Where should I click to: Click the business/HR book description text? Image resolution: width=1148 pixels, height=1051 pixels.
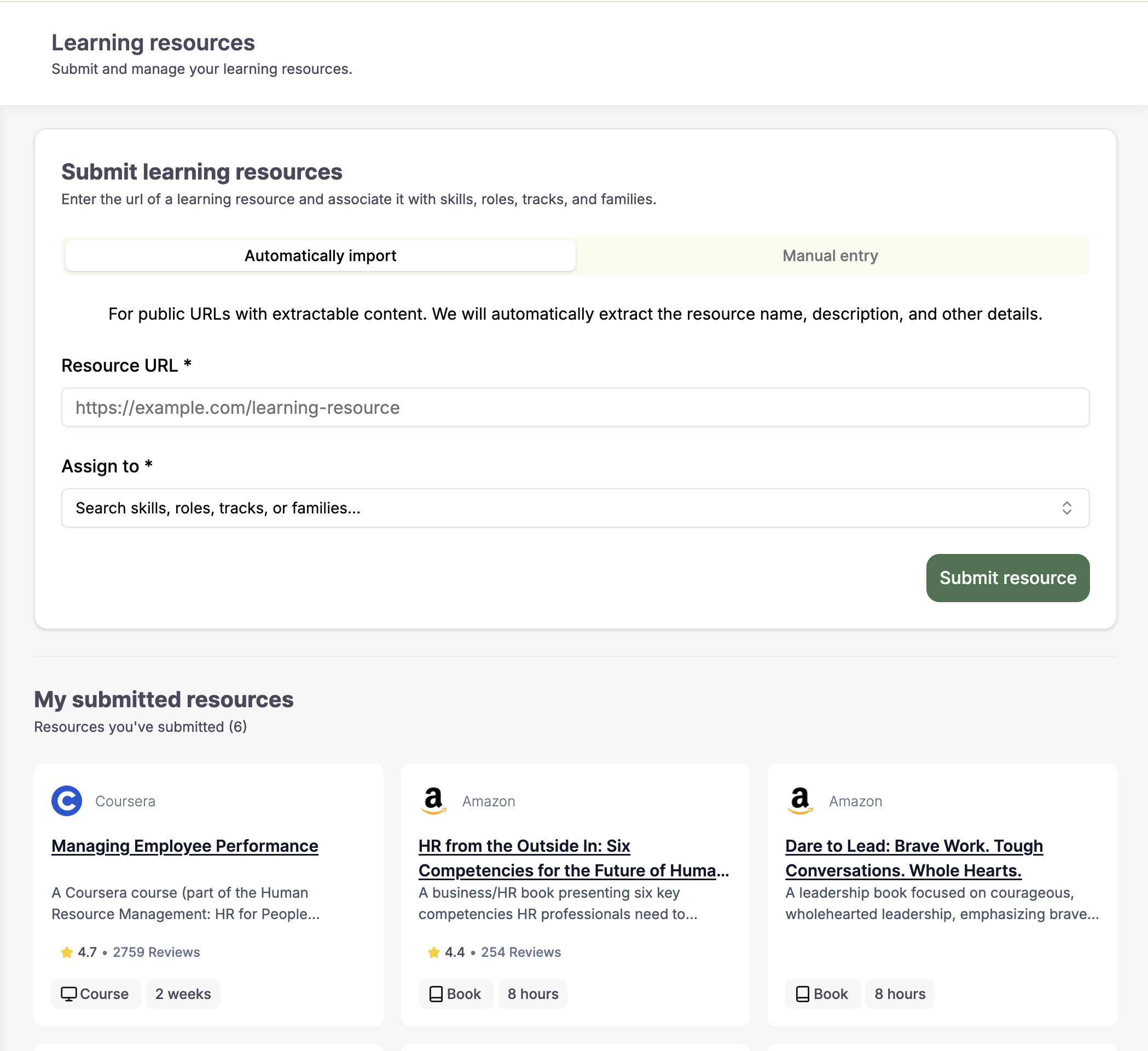(x=558, y=903)
